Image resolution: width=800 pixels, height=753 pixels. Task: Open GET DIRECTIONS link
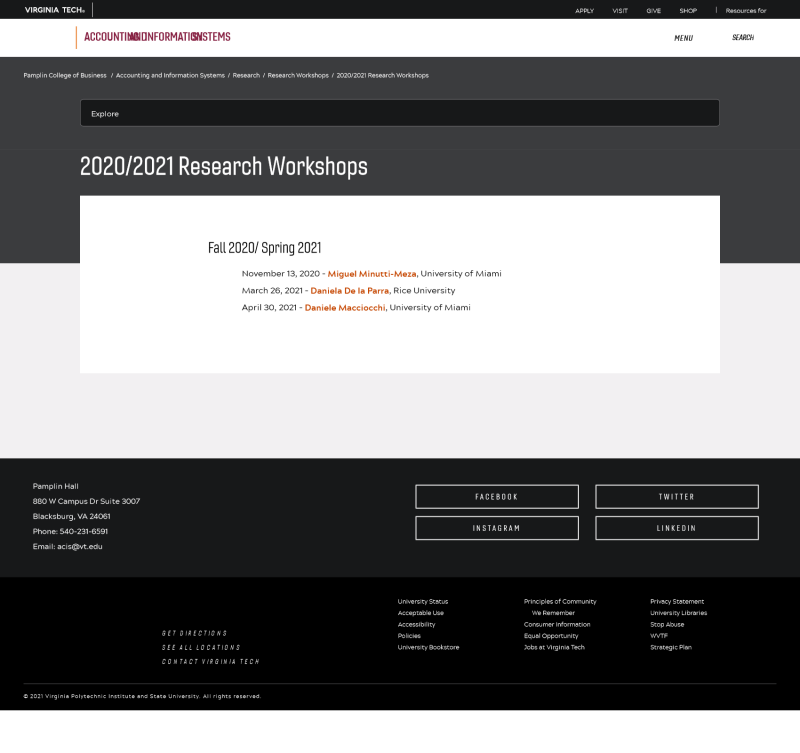tap(194, 633)
